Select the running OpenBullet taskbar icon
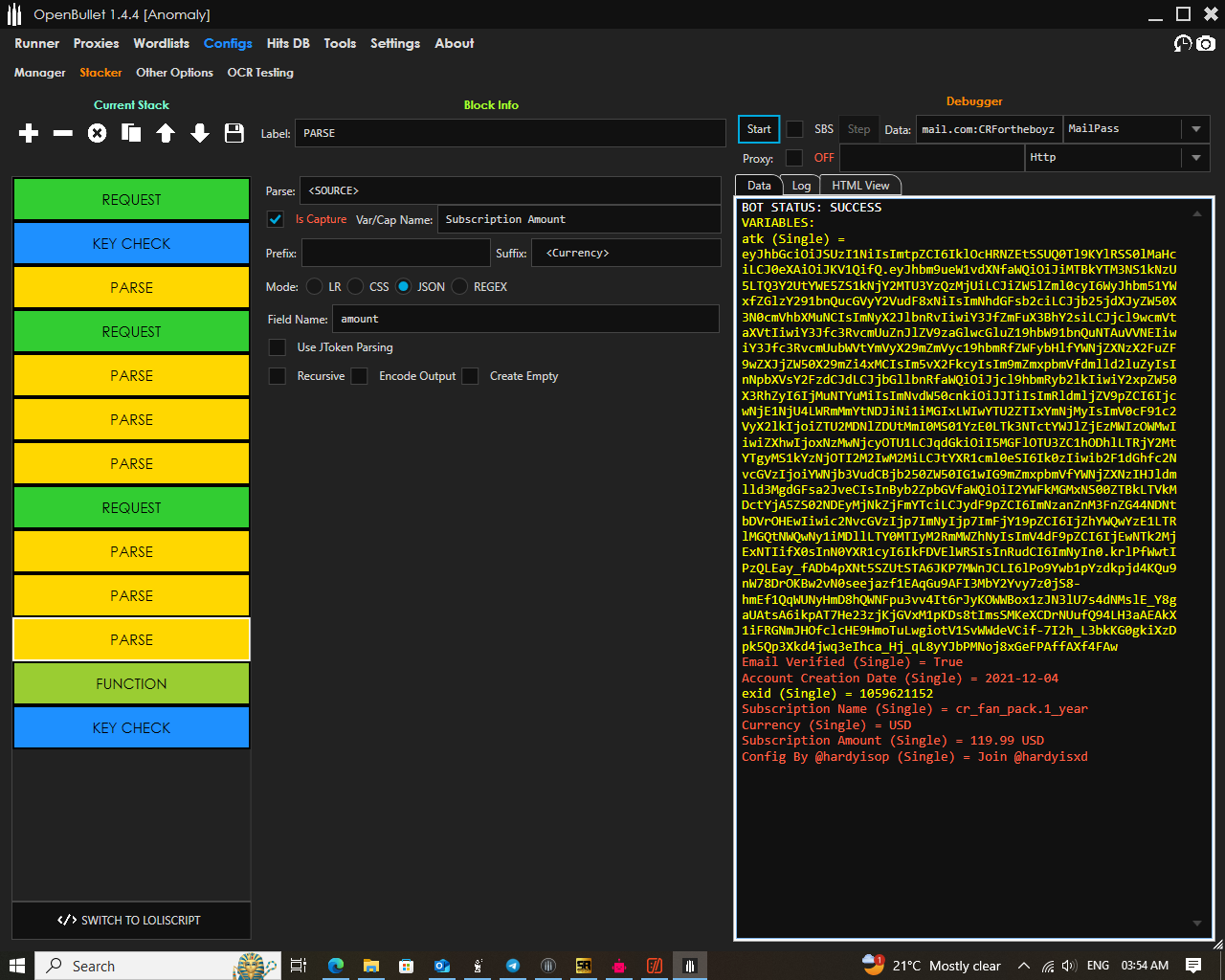Screen dimensions: 1225x980 click(690, 966)
